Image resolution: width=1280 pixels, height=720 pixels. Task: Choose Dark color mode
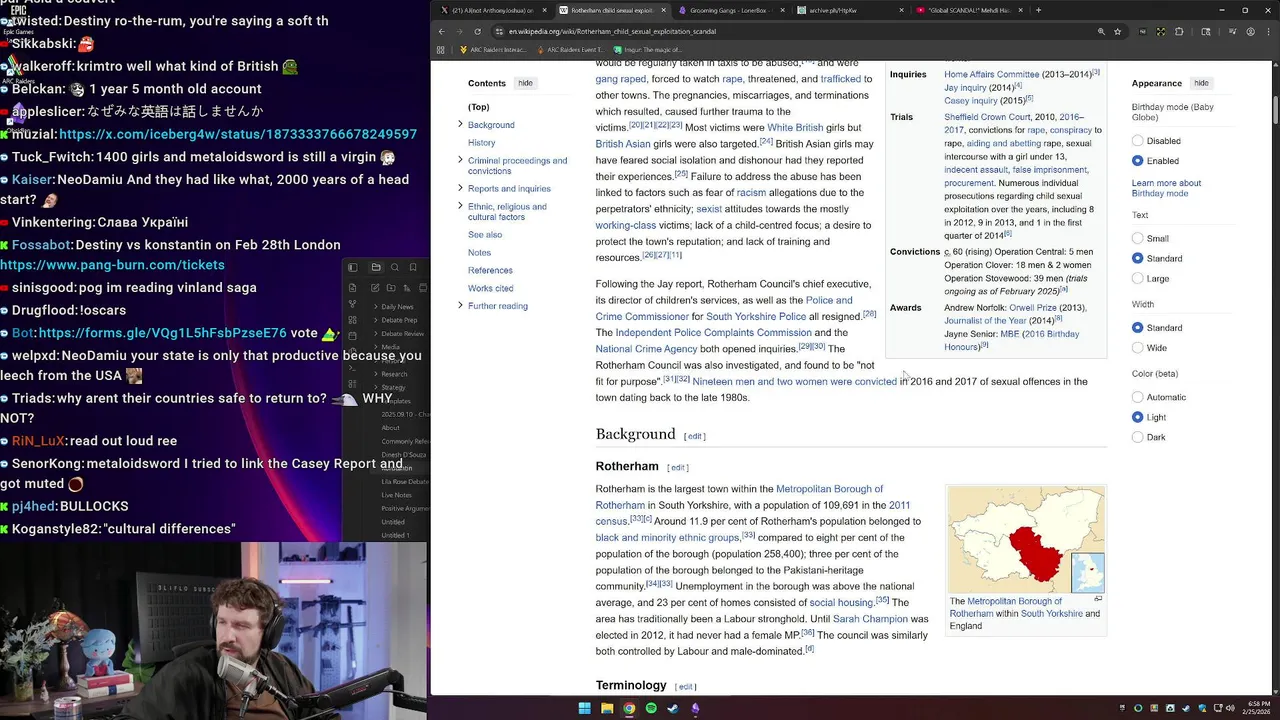(x=1137, y=437)
